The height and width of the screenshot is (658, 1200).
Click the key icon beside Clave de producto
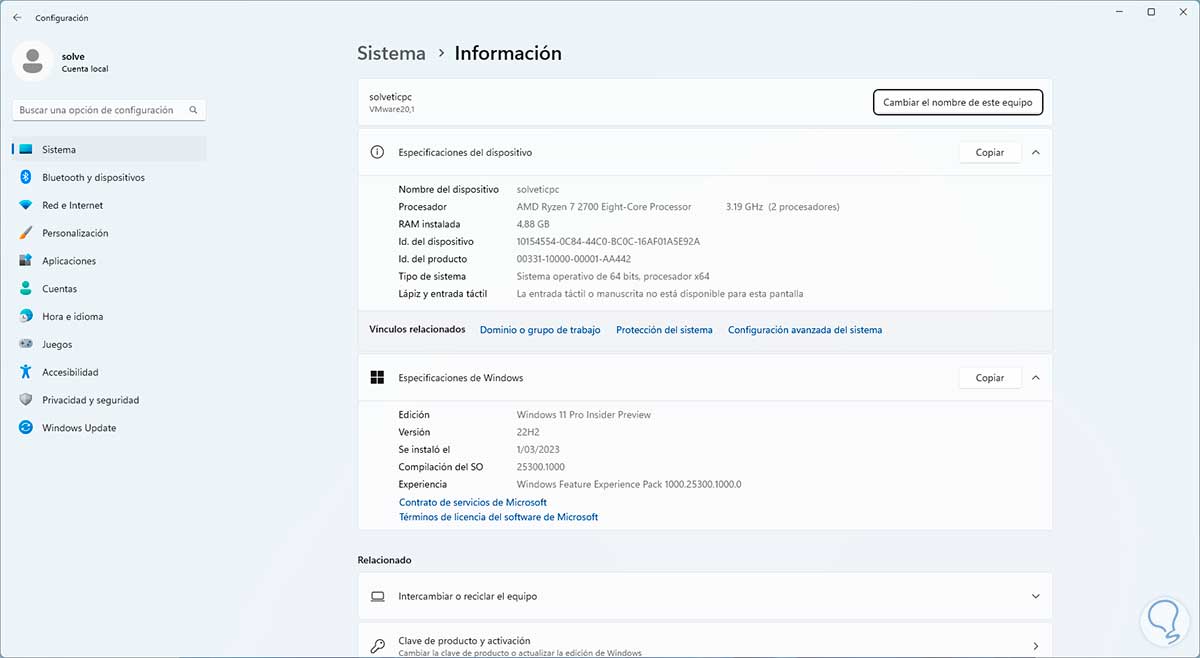point(377,646)
